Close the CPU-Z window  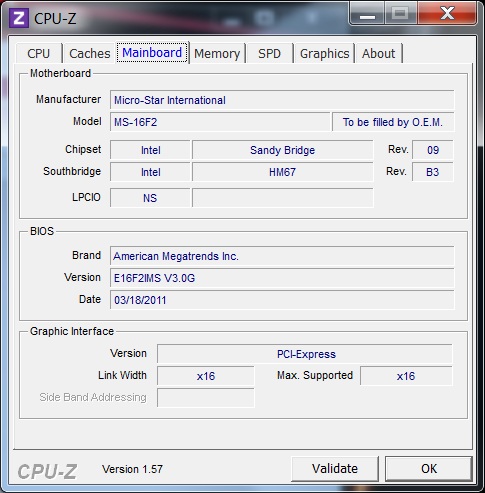click(x=447, y=13)
